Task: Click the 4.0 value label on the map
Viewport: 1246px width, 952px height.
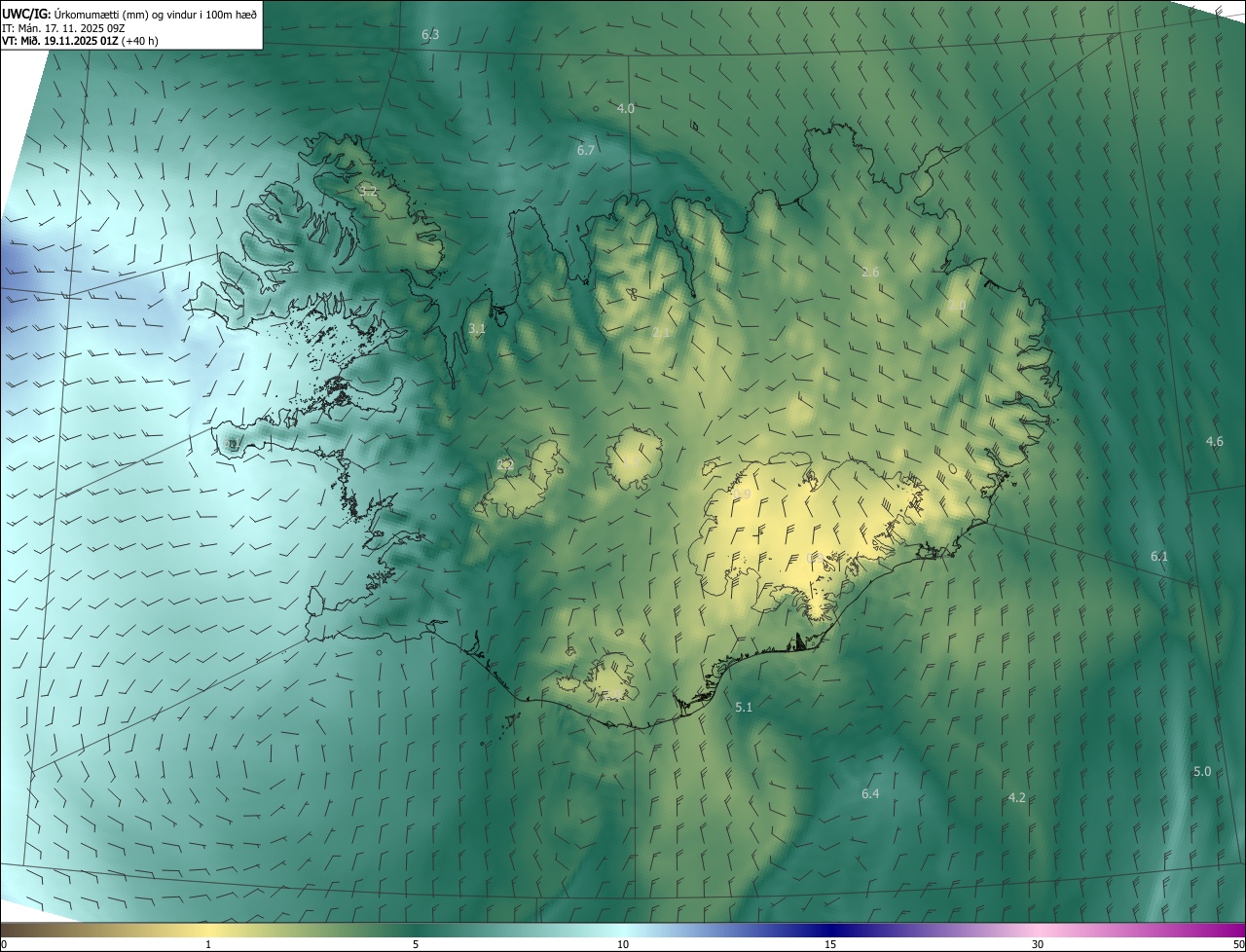Action: click(626, 108)
